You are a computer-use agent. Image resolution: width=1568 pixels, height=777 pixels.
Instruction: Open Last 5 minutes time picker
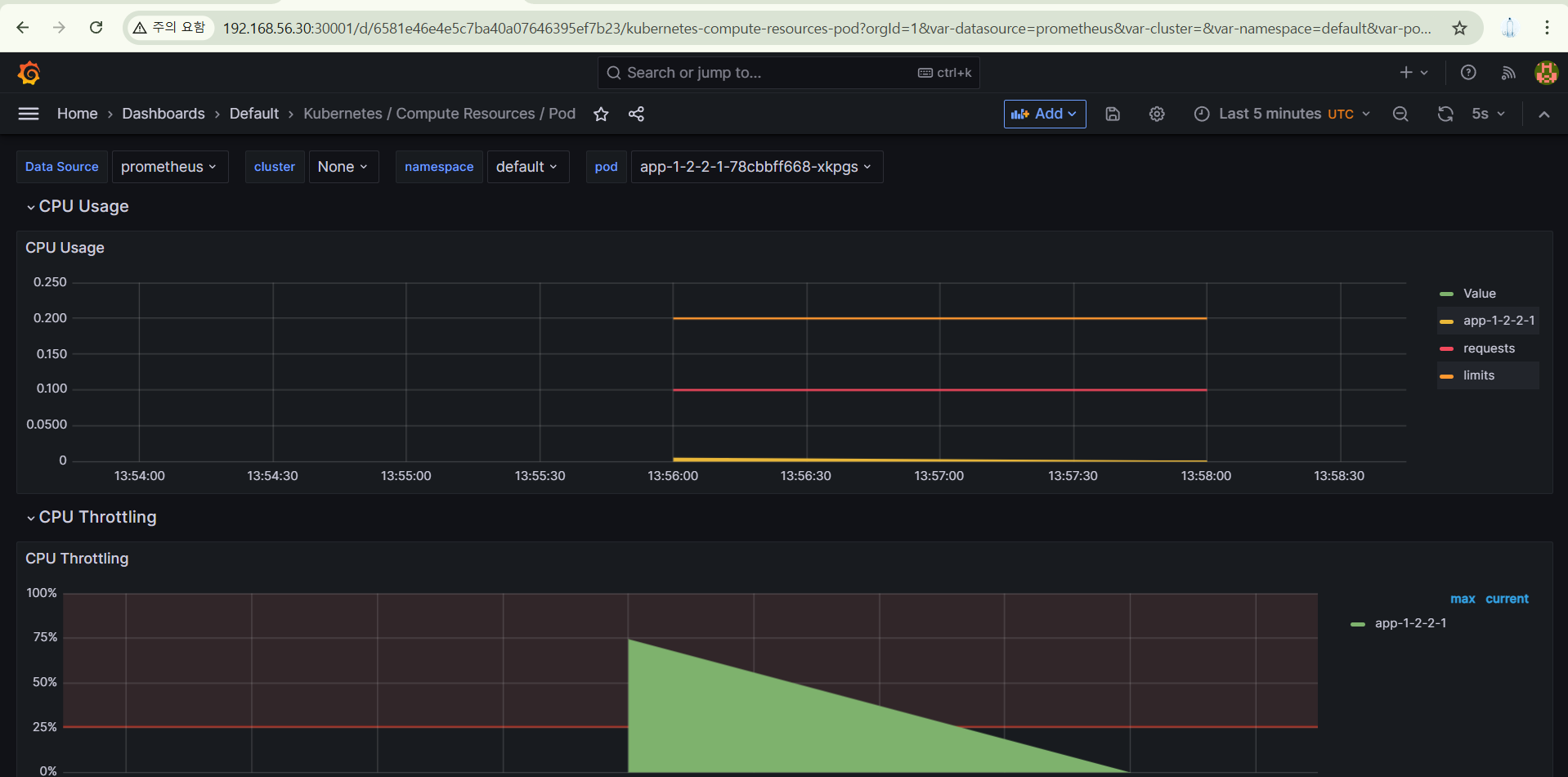pyautogui.click(x=1281, y=114)
